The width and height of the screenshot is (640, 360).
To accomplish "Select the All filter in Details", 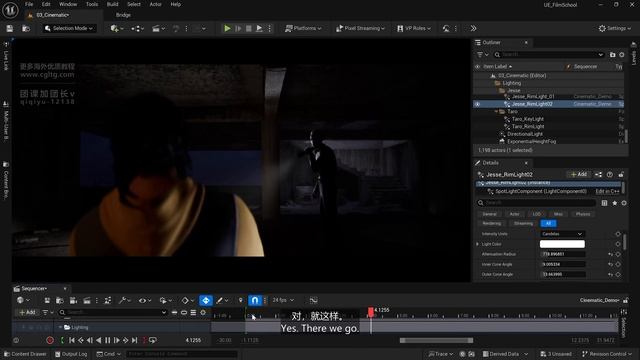I will (x=548, y=223).
